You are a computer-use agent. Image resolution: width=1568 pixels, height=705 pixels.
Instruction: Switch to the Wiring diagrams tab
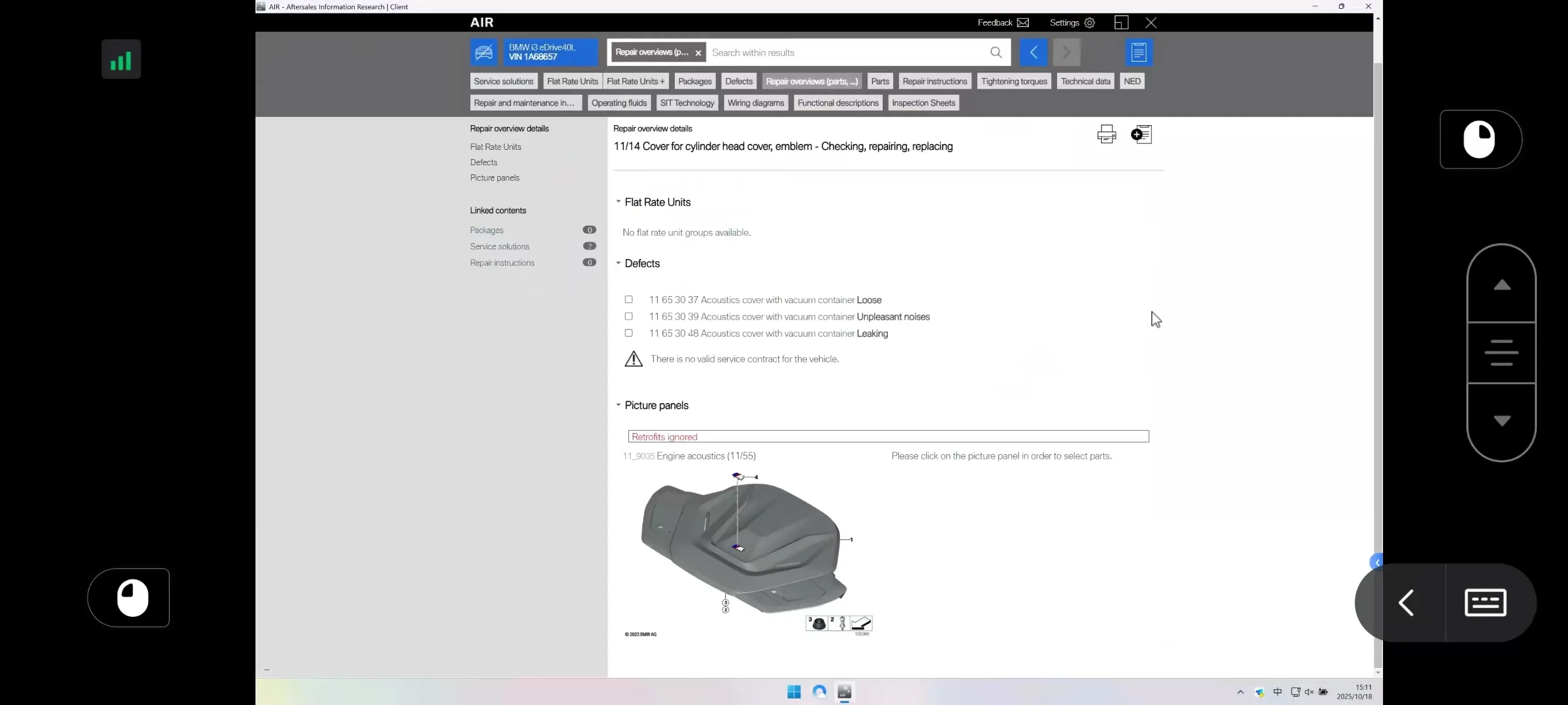[755, 103]
